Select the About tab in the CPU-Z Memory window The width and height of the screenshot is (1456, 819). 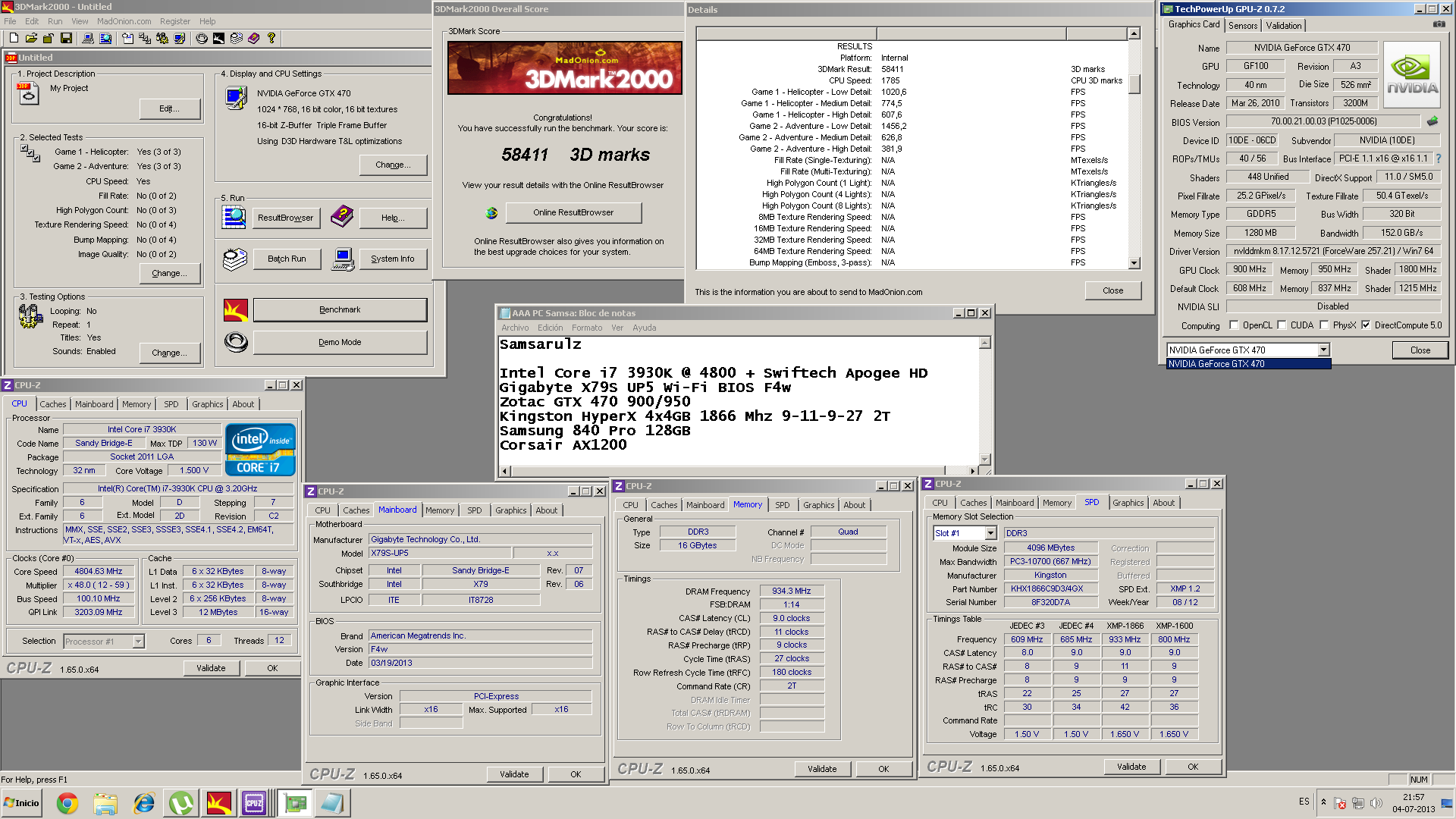click(x=855, y=505)
